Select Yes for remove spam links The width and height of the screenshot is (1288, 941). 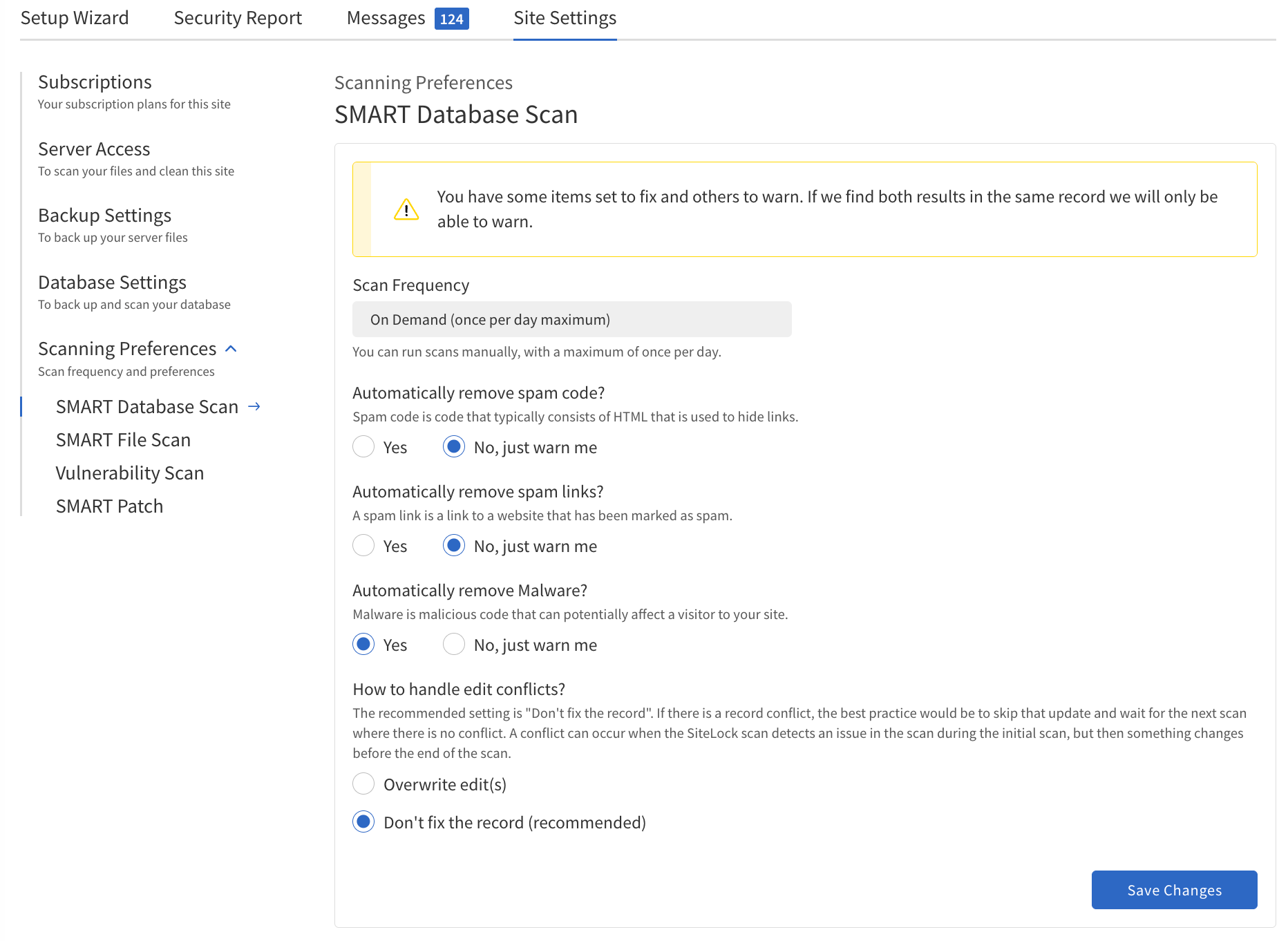click(363, 546)
